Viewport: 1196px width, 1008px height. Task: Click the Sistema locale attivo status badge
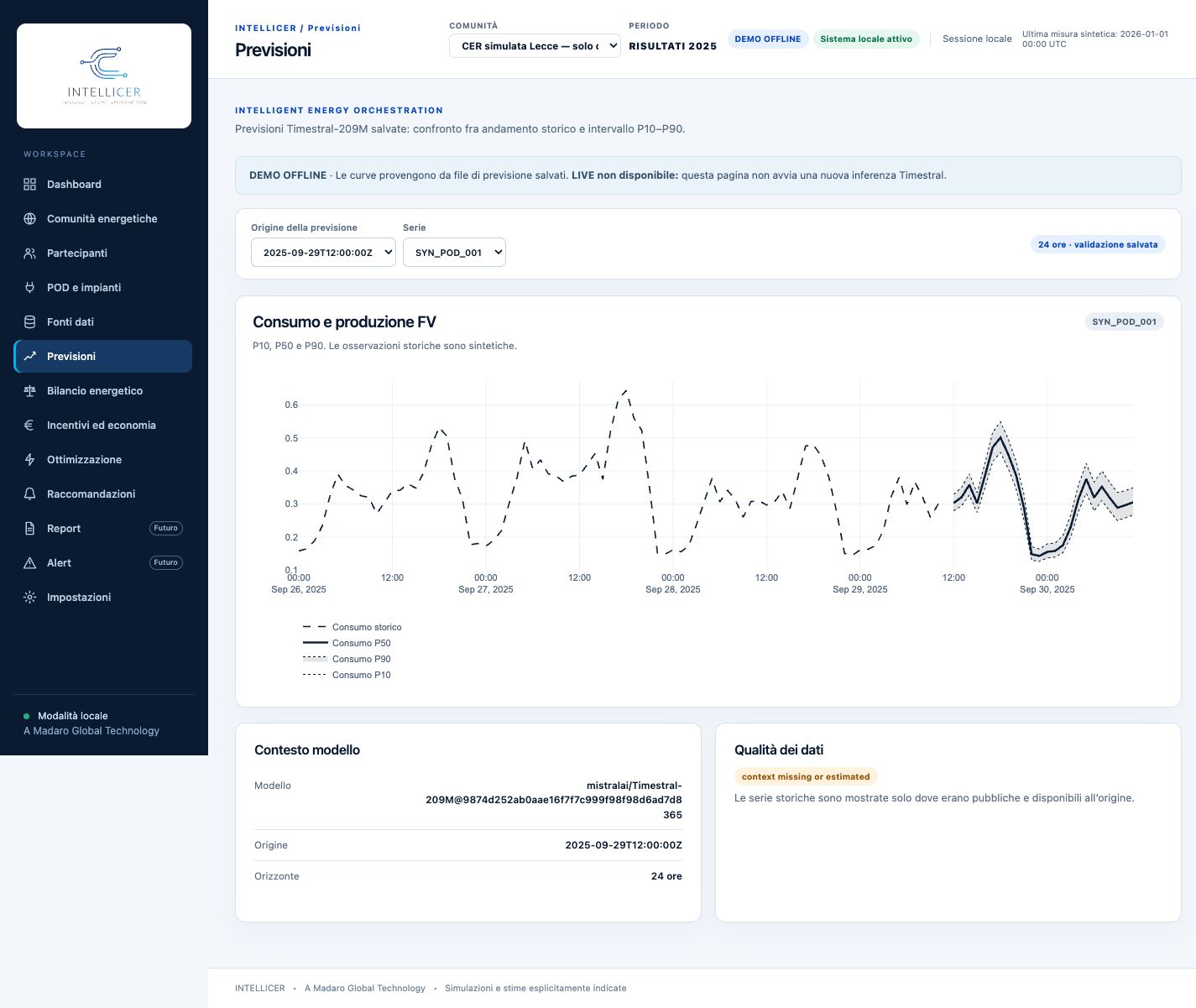tap(866, 39)
